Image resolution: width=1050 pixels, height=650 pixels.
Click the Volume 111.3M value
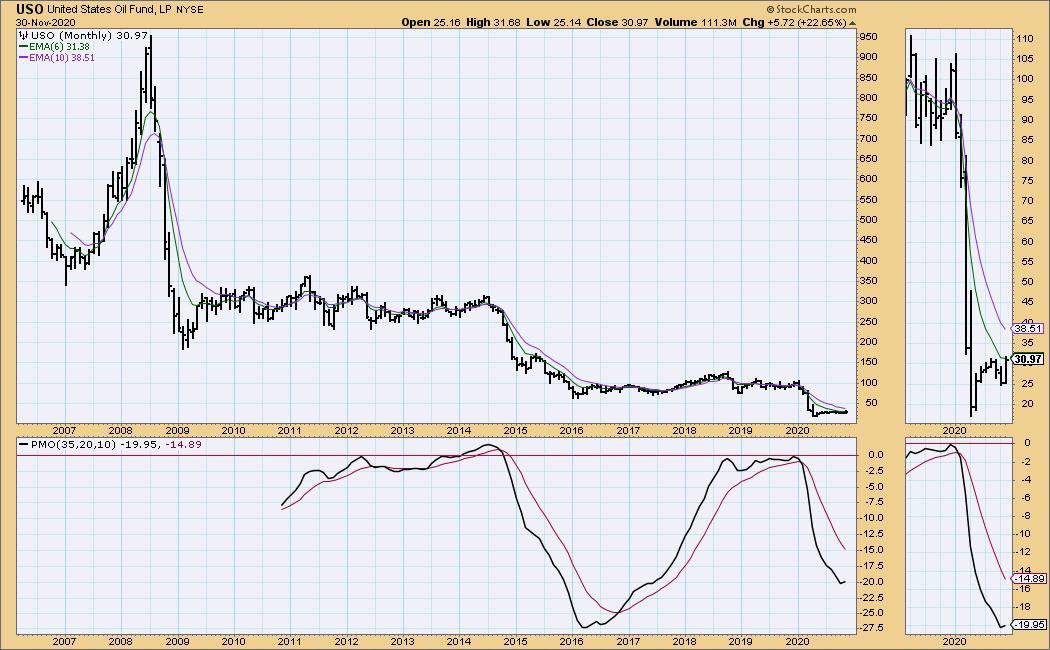[695, 22]
